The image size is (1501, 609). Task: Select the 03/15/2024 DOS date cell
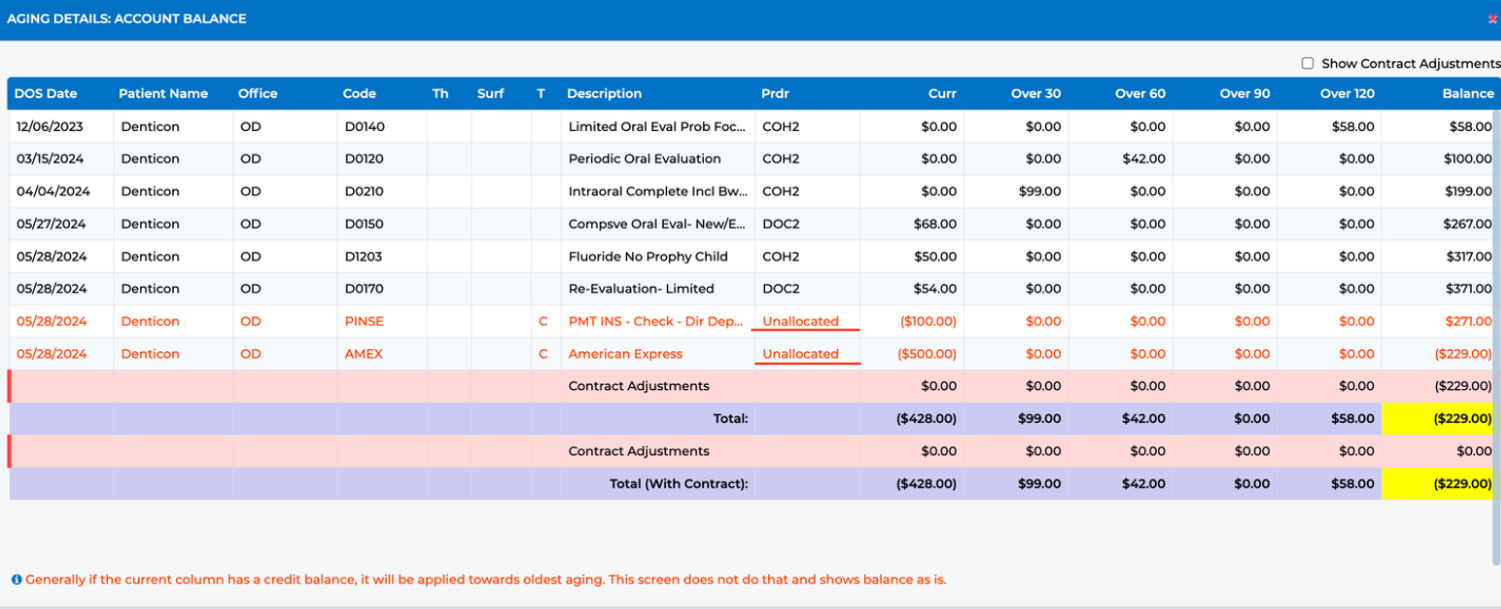click(x=52, y=159)
